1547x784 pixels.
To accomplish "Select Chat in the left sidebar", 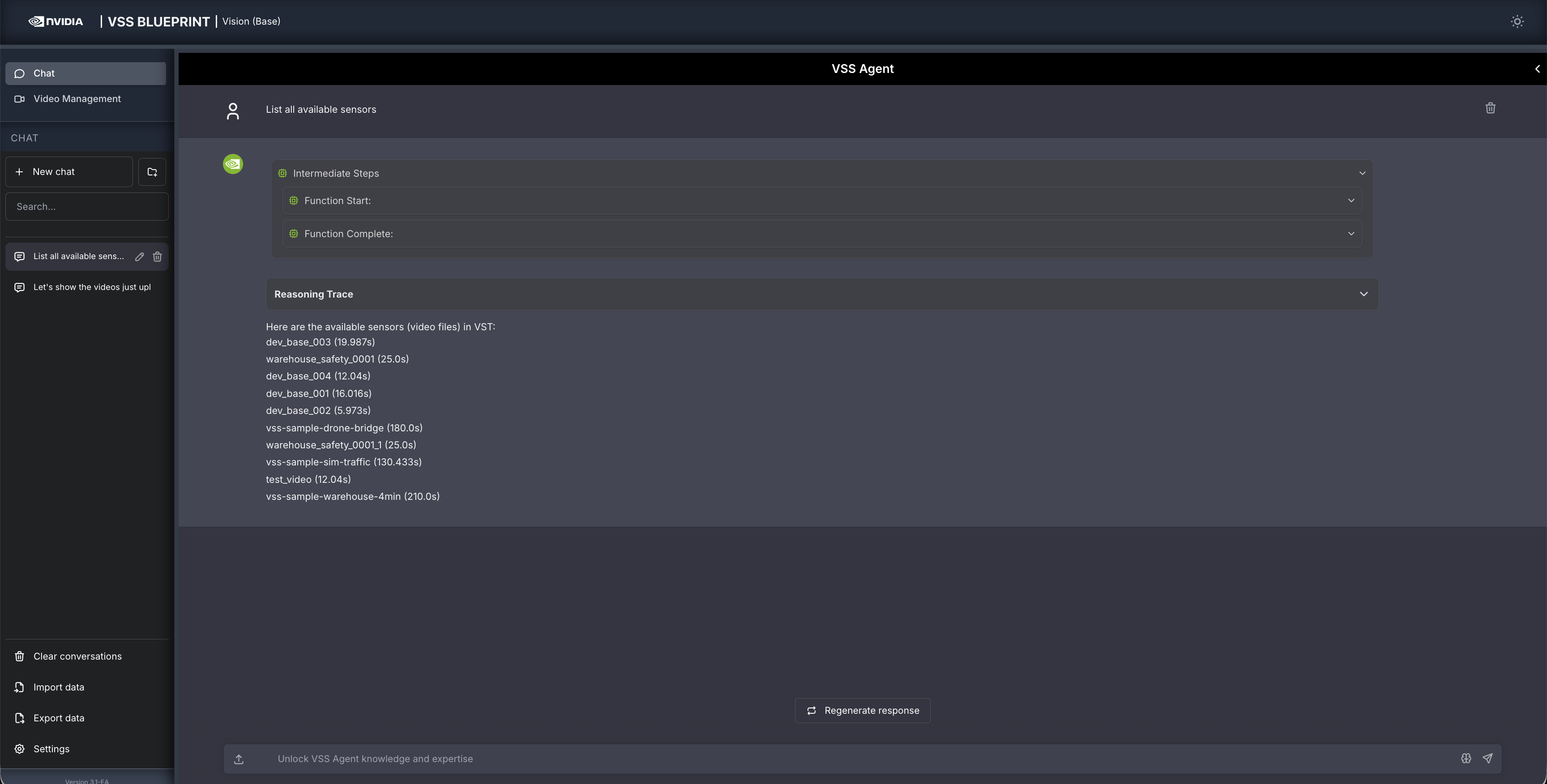I will coord(44,73).
